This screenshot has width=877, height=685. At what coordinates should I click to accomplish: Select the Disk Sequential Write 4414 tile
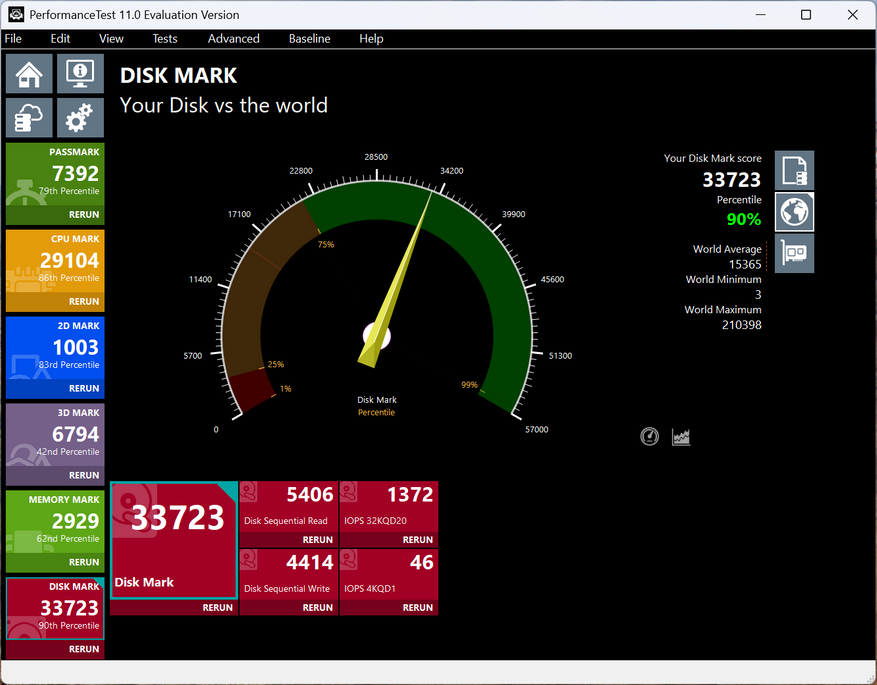tap(289, 574)
